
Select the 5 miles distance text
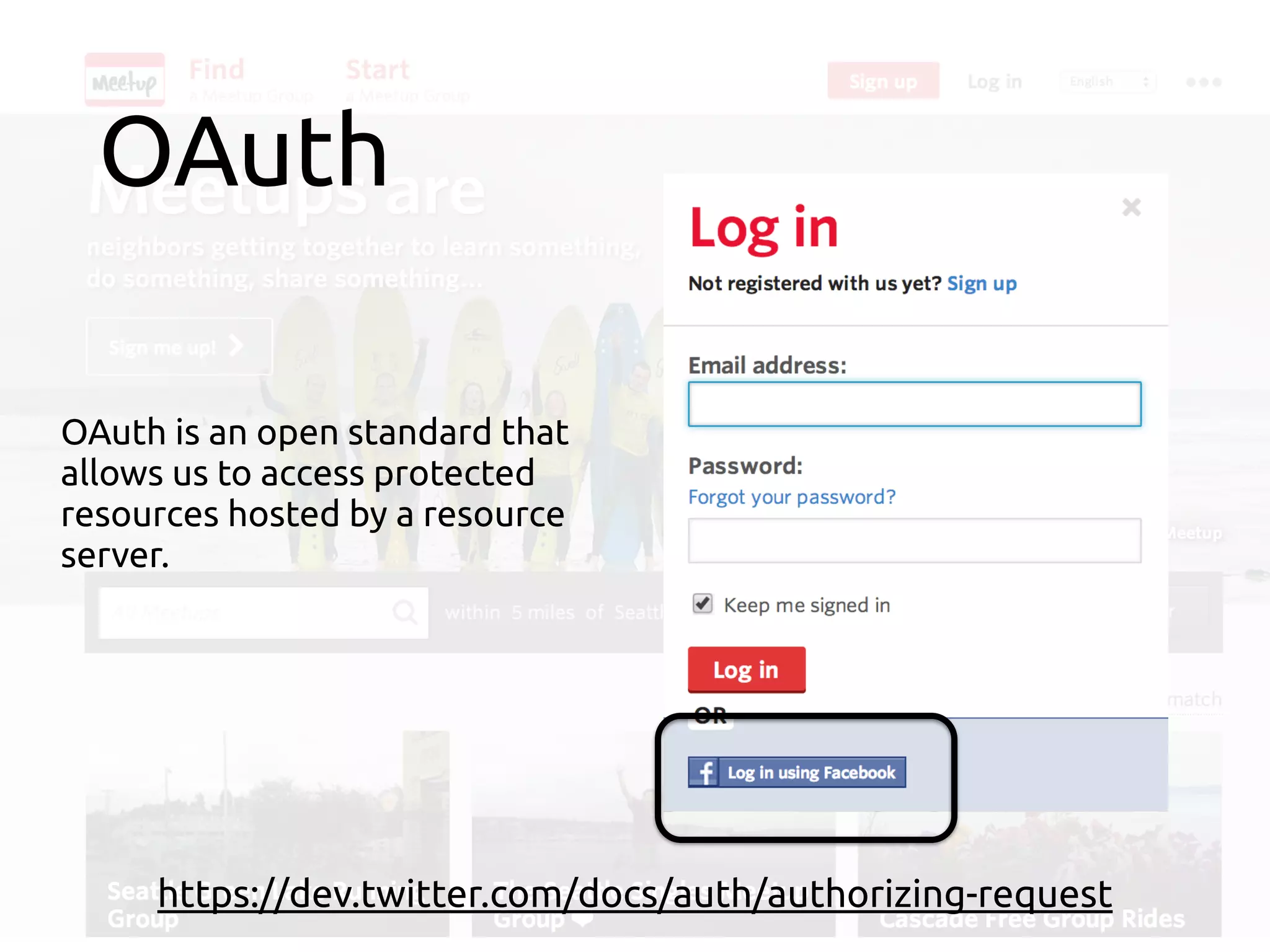point(543,612)
